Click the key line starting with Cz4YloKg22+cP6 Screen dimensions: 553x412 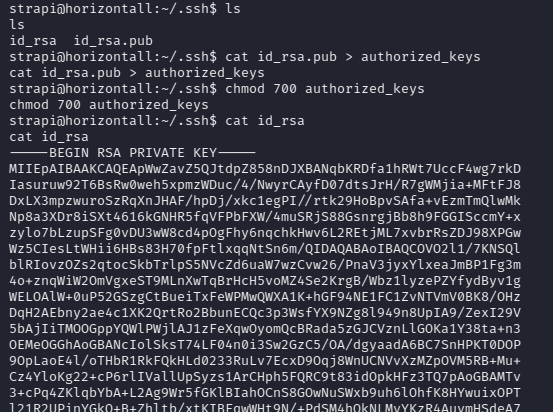265,377
